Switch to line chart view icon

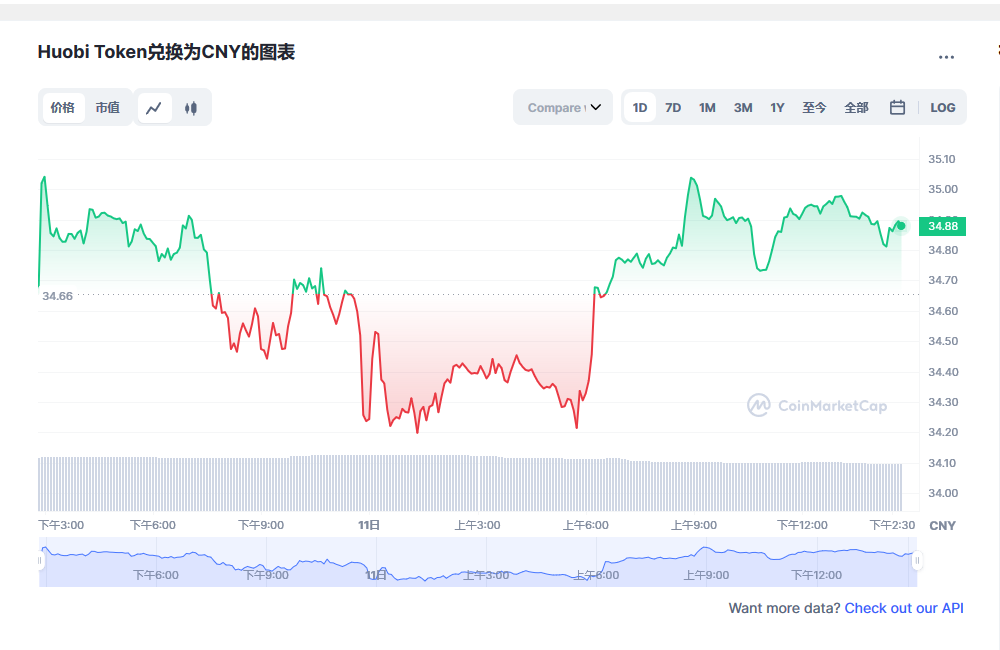click(154, 108)
